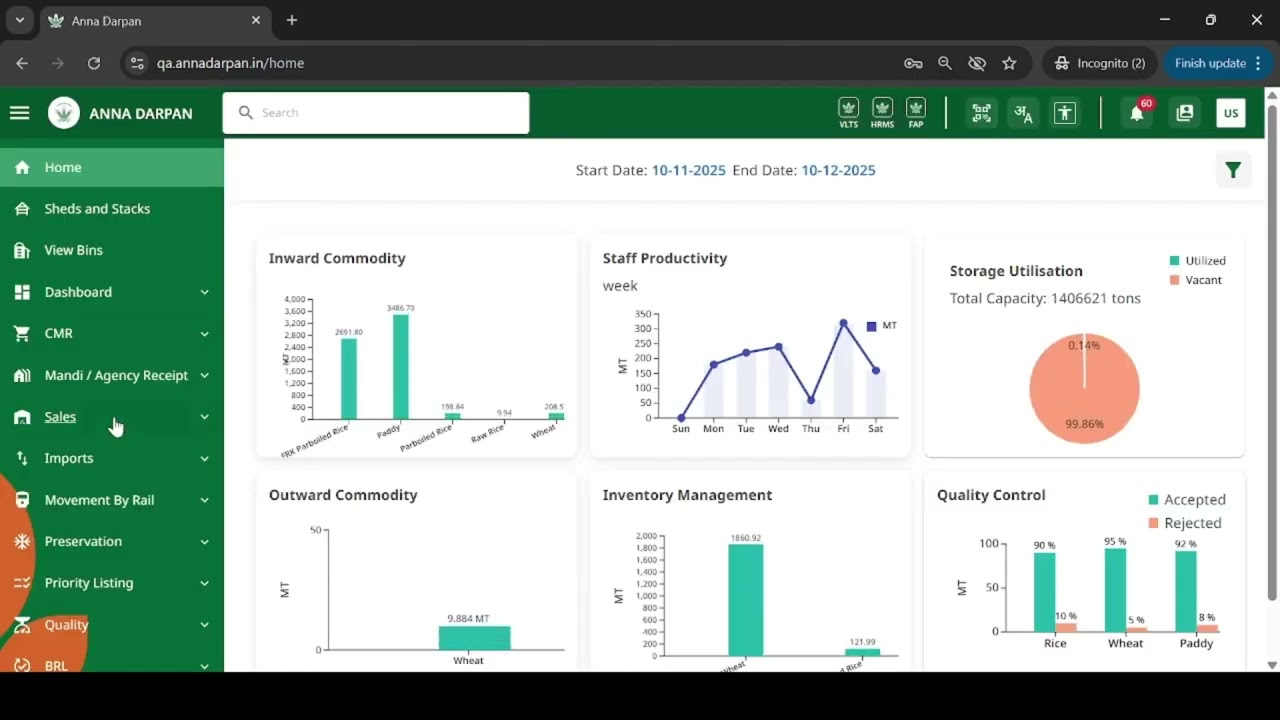Screen dimensions: 1280x720
Task: Open the US user profile avatar
Action: point(1231,113)
